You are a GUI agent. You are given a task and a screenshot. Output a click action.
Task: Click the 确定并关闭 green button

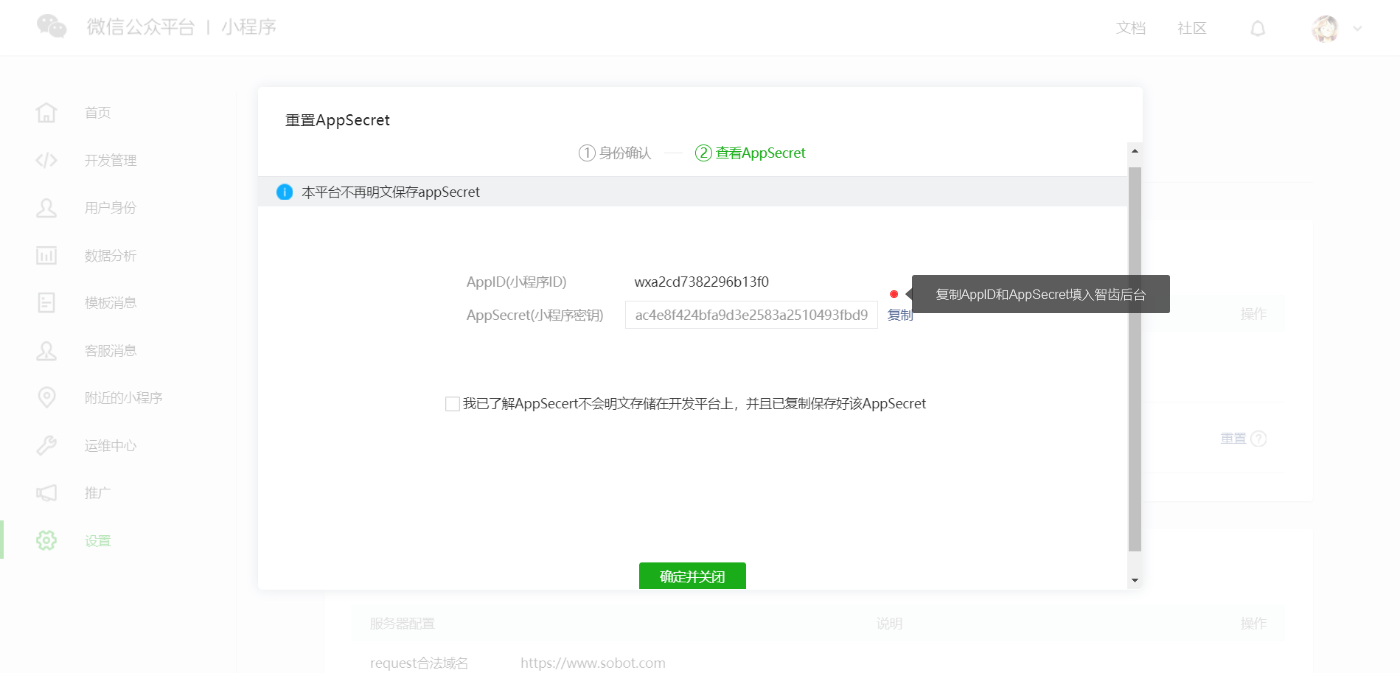[692, 576]
